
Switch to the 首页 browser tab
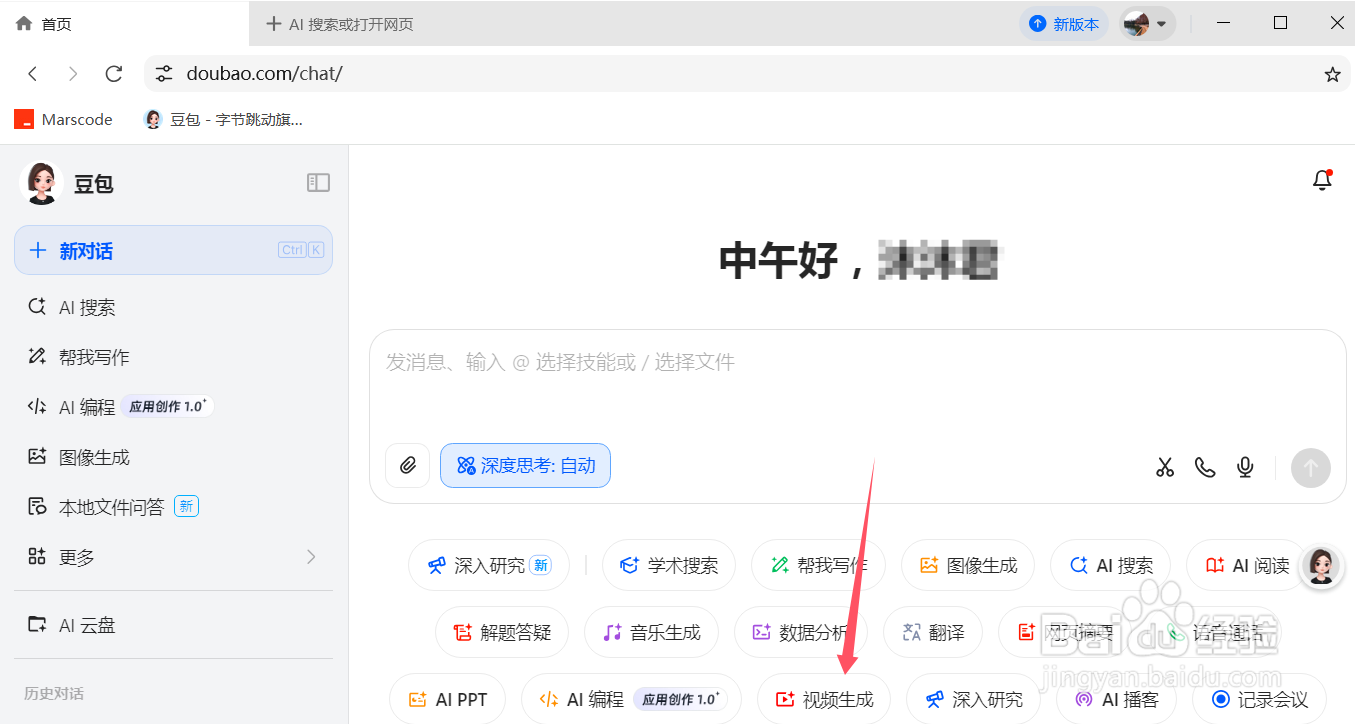click(x=43, y=22)
